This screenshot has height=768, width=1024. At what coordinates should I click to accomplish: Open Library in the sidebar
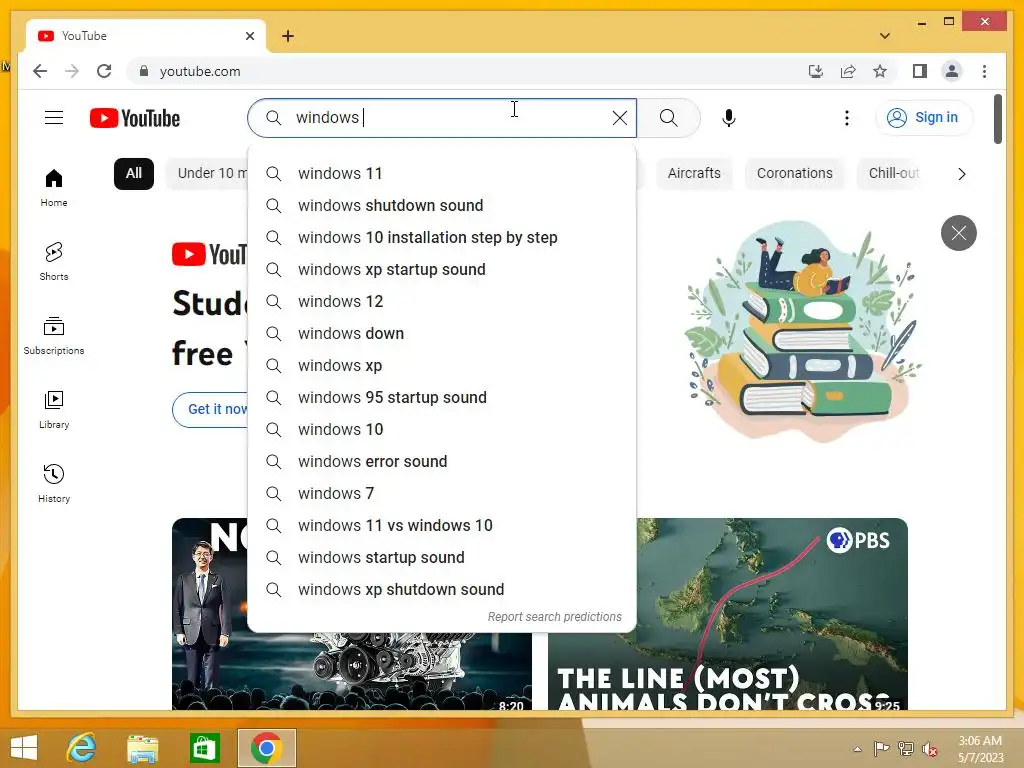click(54, 409)
